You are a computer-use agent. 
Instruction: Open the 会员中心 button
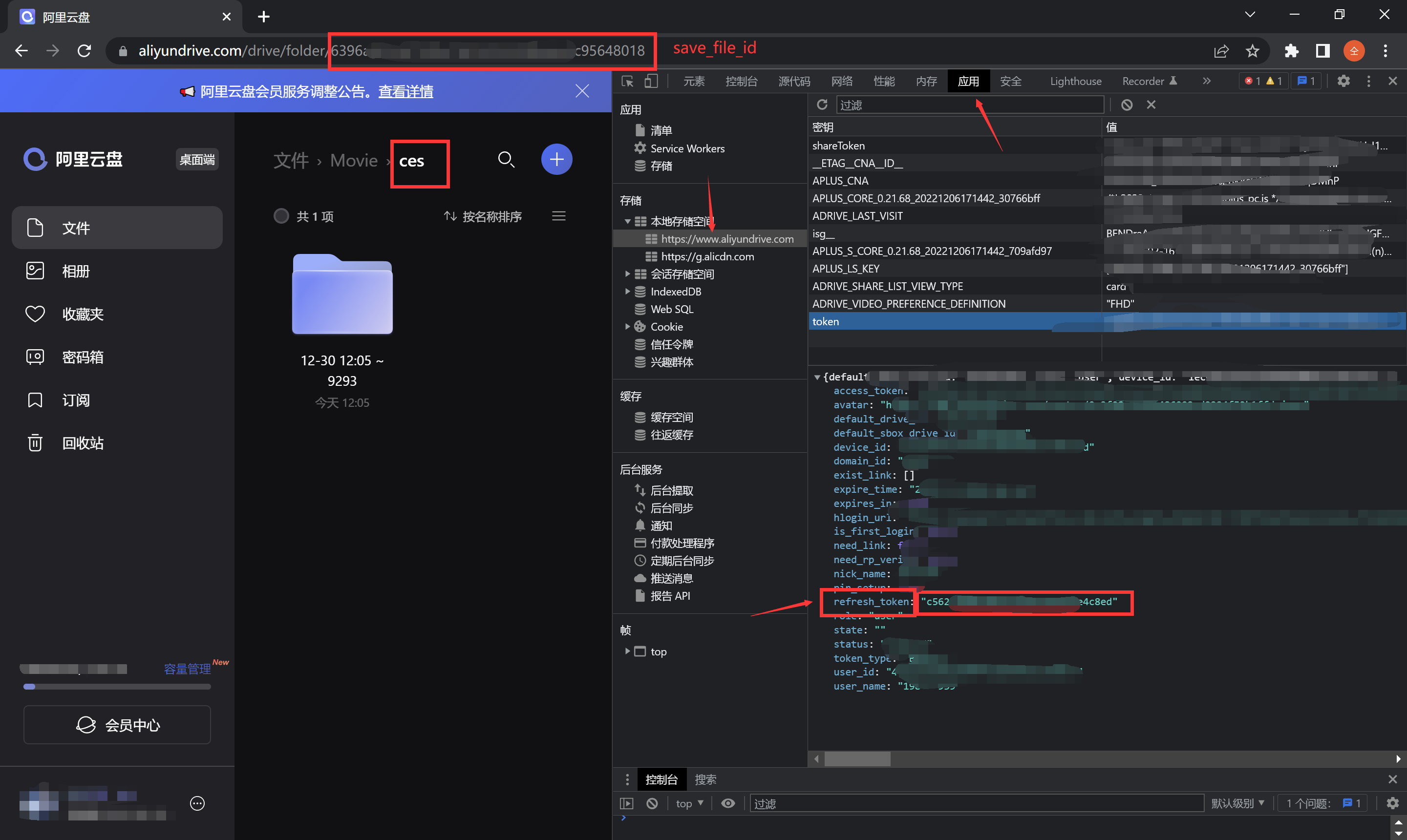(x=117, y=725)
